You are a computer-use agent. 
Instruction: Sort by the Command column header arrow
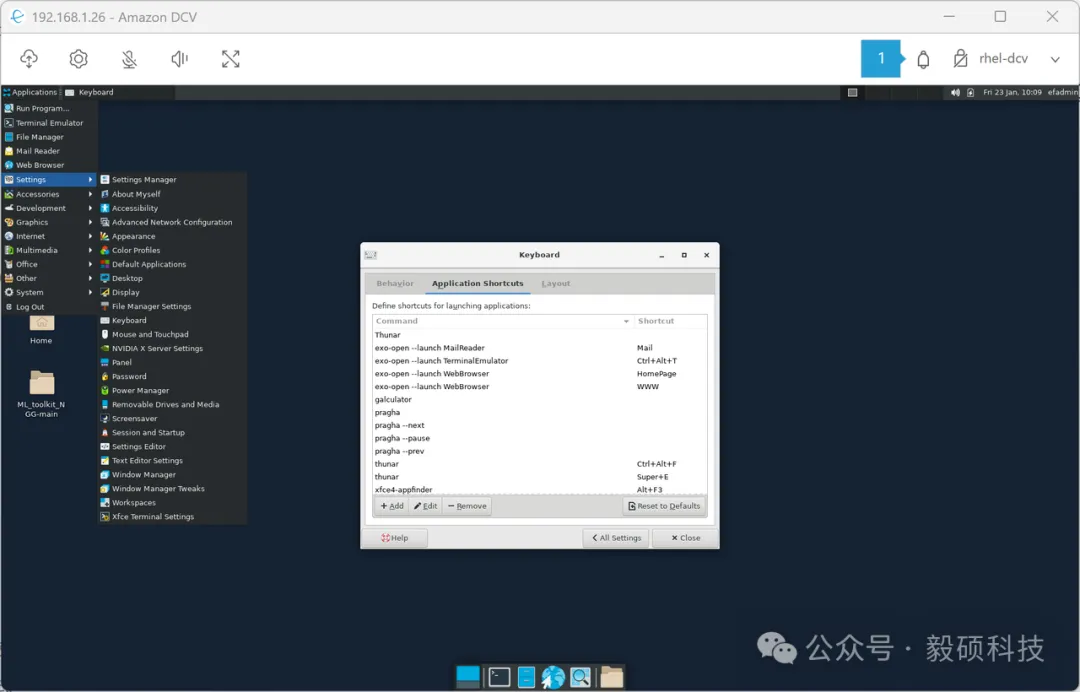coord(626,321)
